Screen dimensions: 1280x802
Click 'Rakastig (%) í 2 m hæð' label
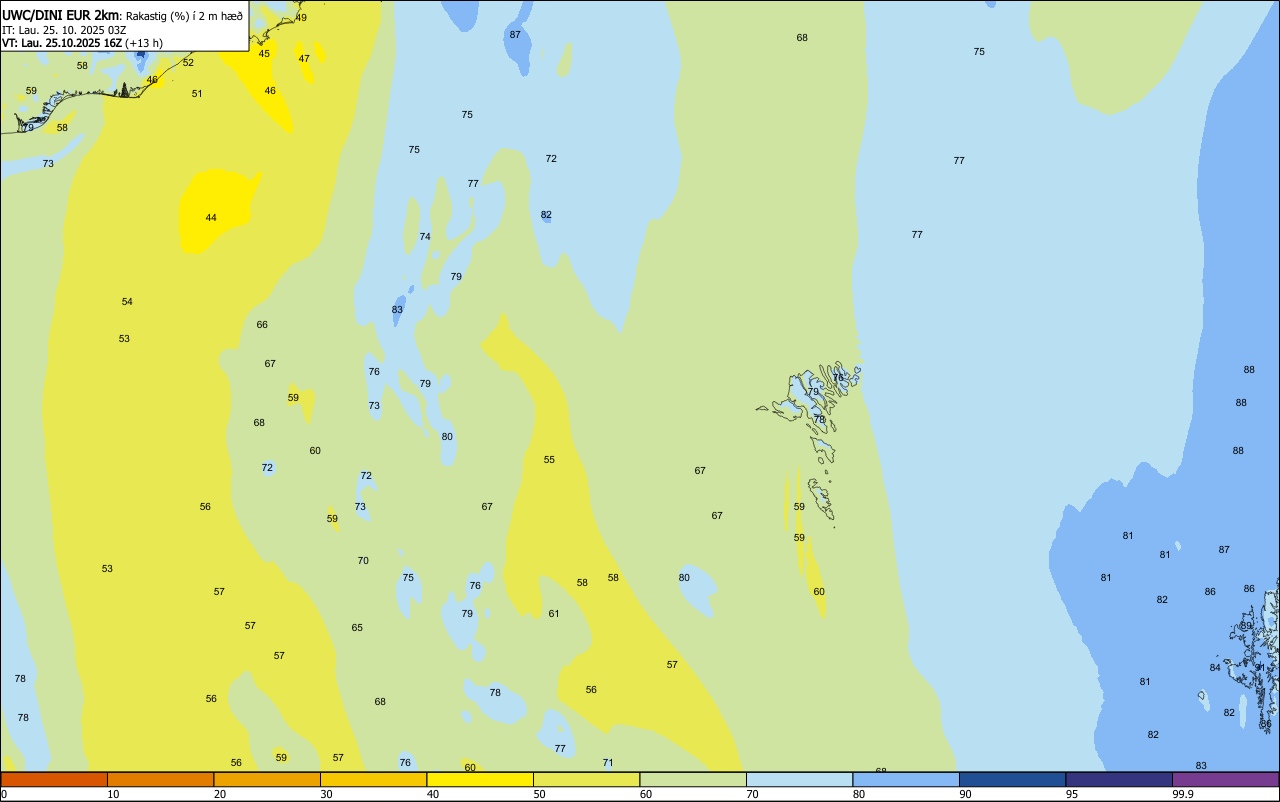click(x=184, y=16)
